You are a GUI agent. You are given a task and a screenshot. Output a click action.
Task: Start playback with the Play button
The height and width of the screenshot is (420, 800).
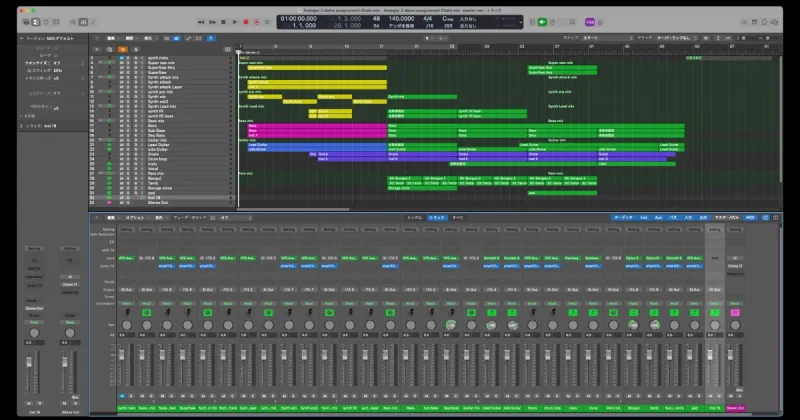pos(235,22)
